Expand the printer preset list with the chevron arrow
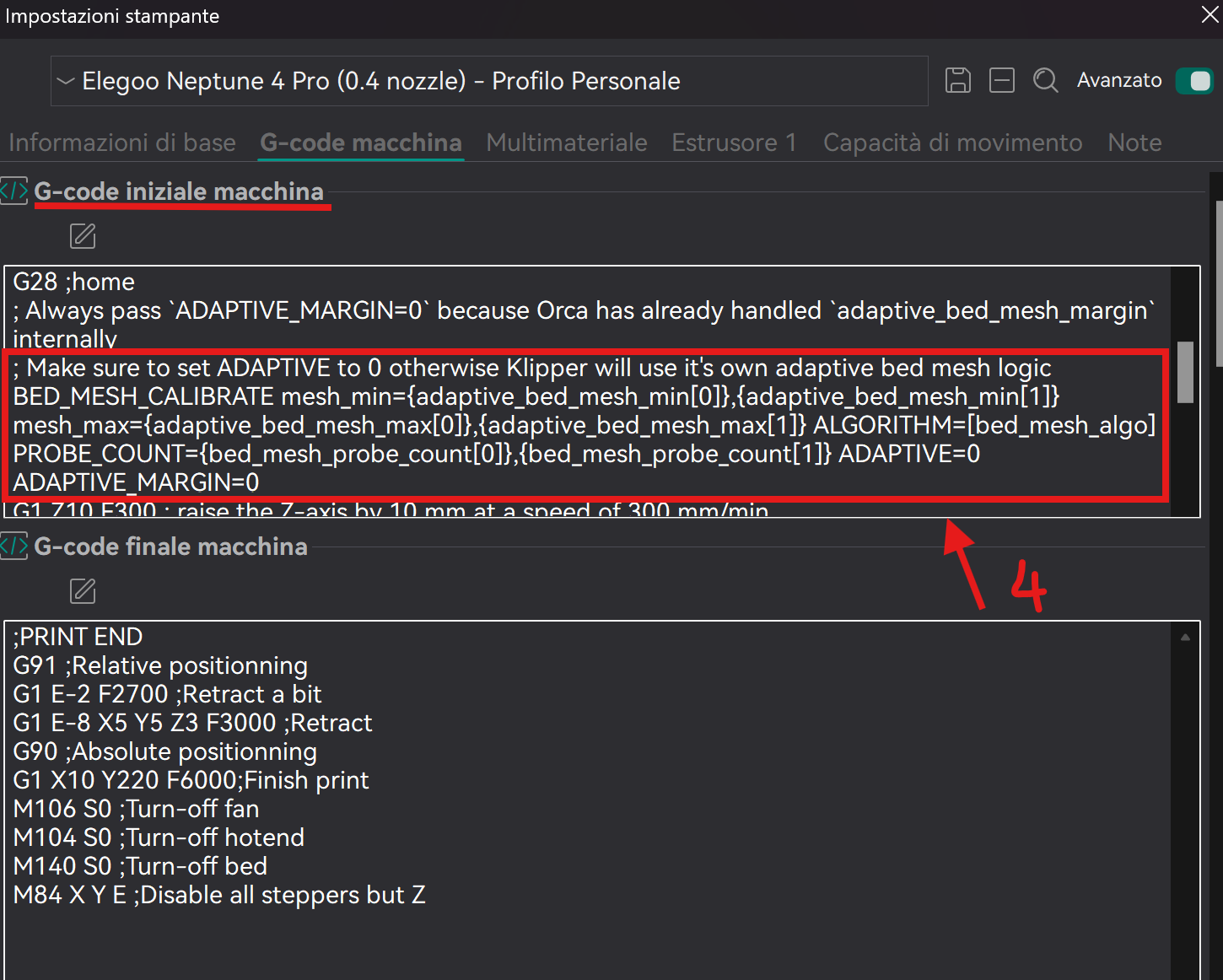The image size is (1223, 980). click(x=66, y=81)
